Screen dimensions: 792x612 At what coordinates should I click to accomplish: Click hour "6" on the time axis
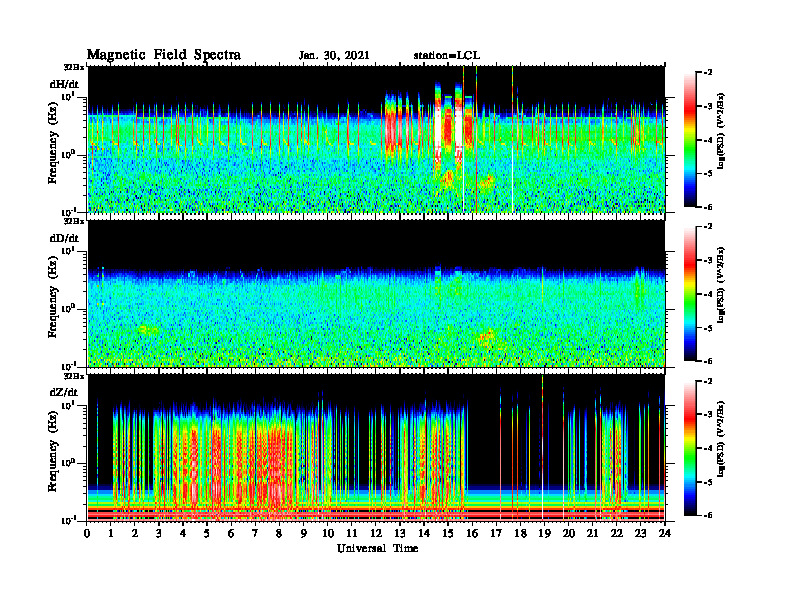point(231,533)
